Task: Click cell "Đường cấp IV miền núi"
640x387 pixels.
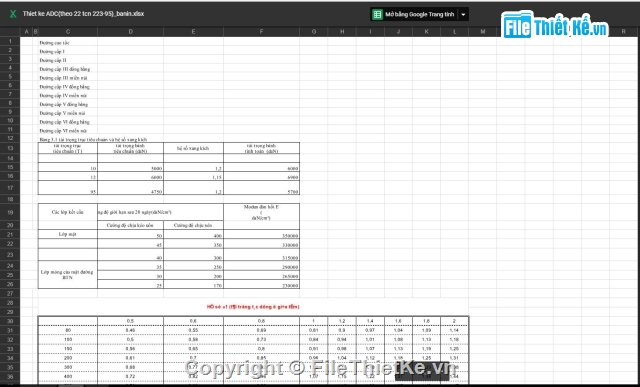Action: (x=63, y=95)
